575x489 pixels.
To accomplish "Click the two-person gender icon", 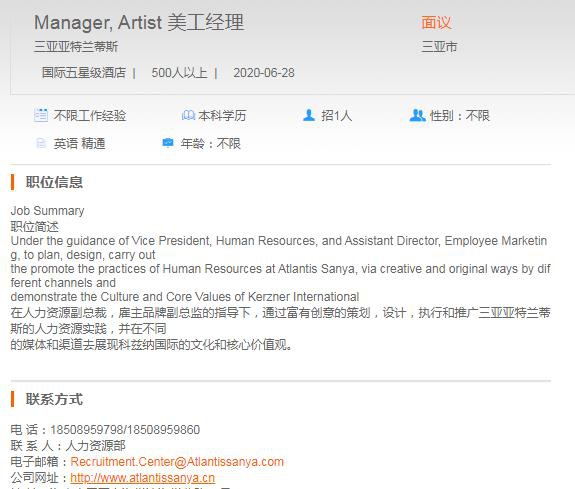I will point(417,115).
